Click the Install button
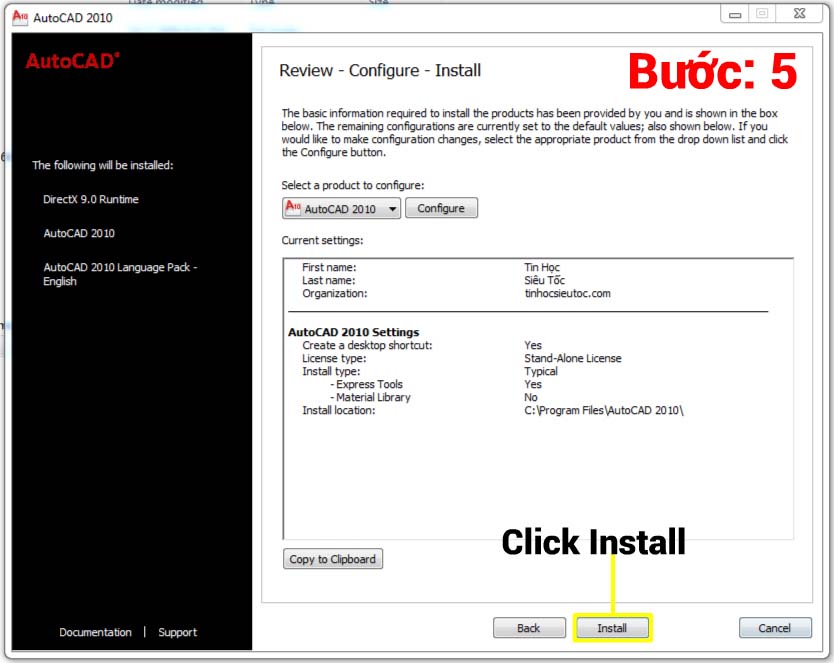834x663 pixels. [x=612, y=628]
